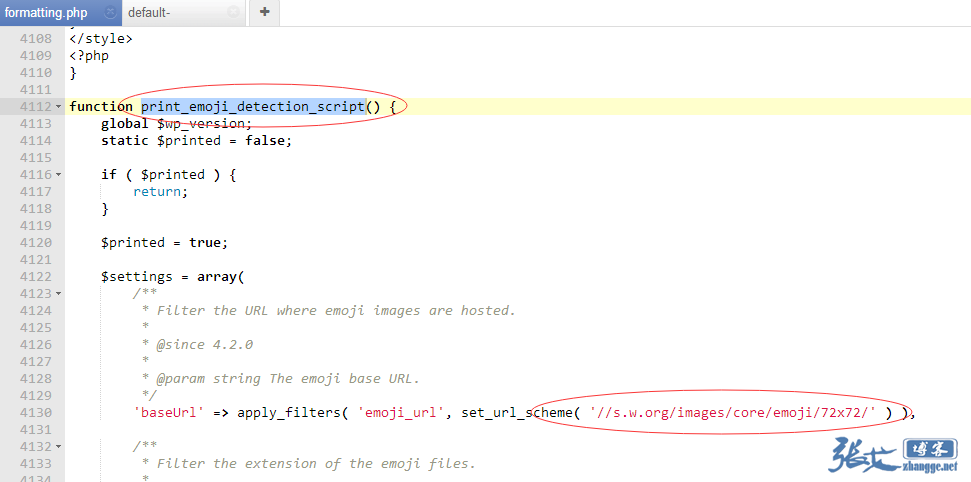Click line number 4120 in the gutter
Viewport: 971px width, 482px height.
click(x=35, y=243)
